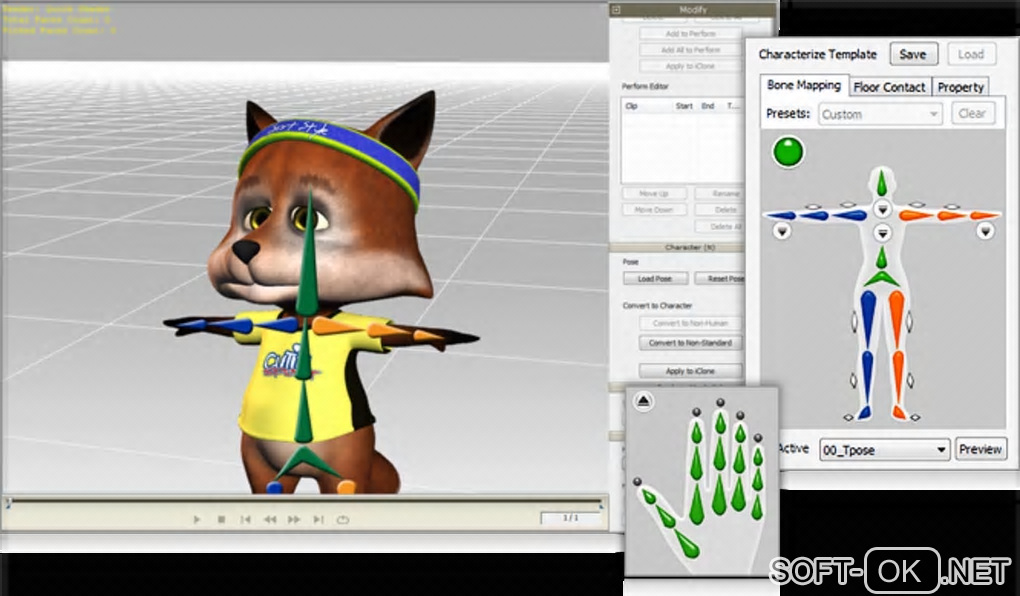Step back with the rewind button
This screenshot has height=596, width=1020.
(269, 519)
